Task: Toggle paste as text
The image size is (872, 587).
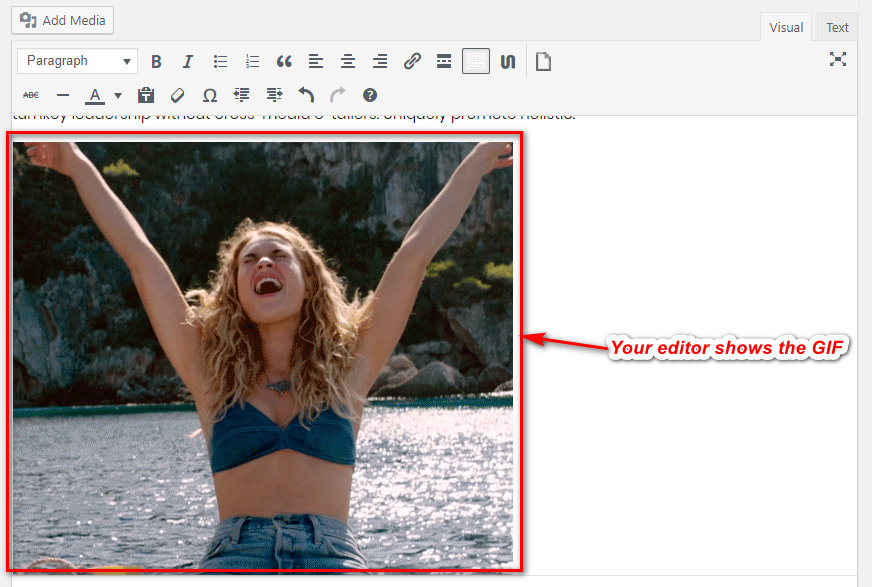Action: (x=146, y=95)
